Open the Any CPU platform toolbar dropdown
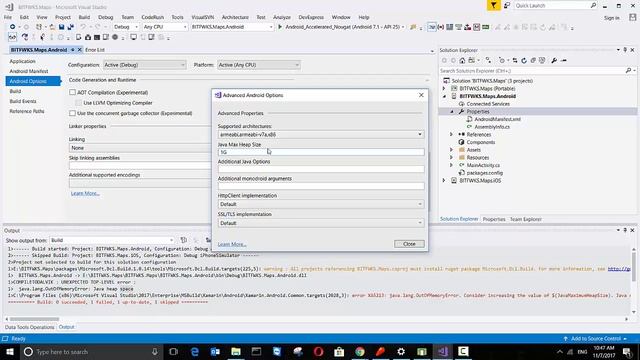The image size is (640, 360). click(x=165, y=27)
